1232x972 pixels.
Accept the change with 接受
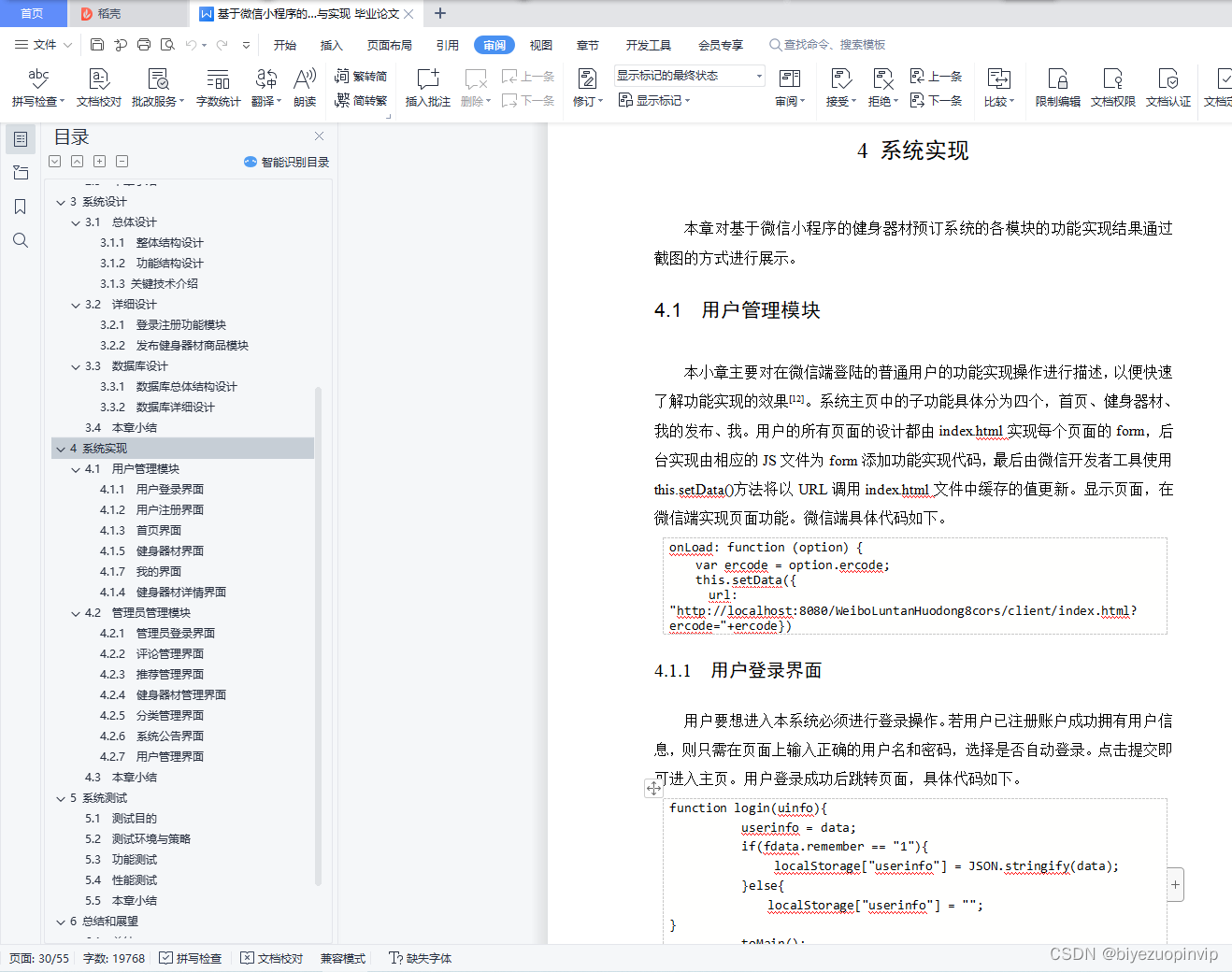click(x=841, y=87)
